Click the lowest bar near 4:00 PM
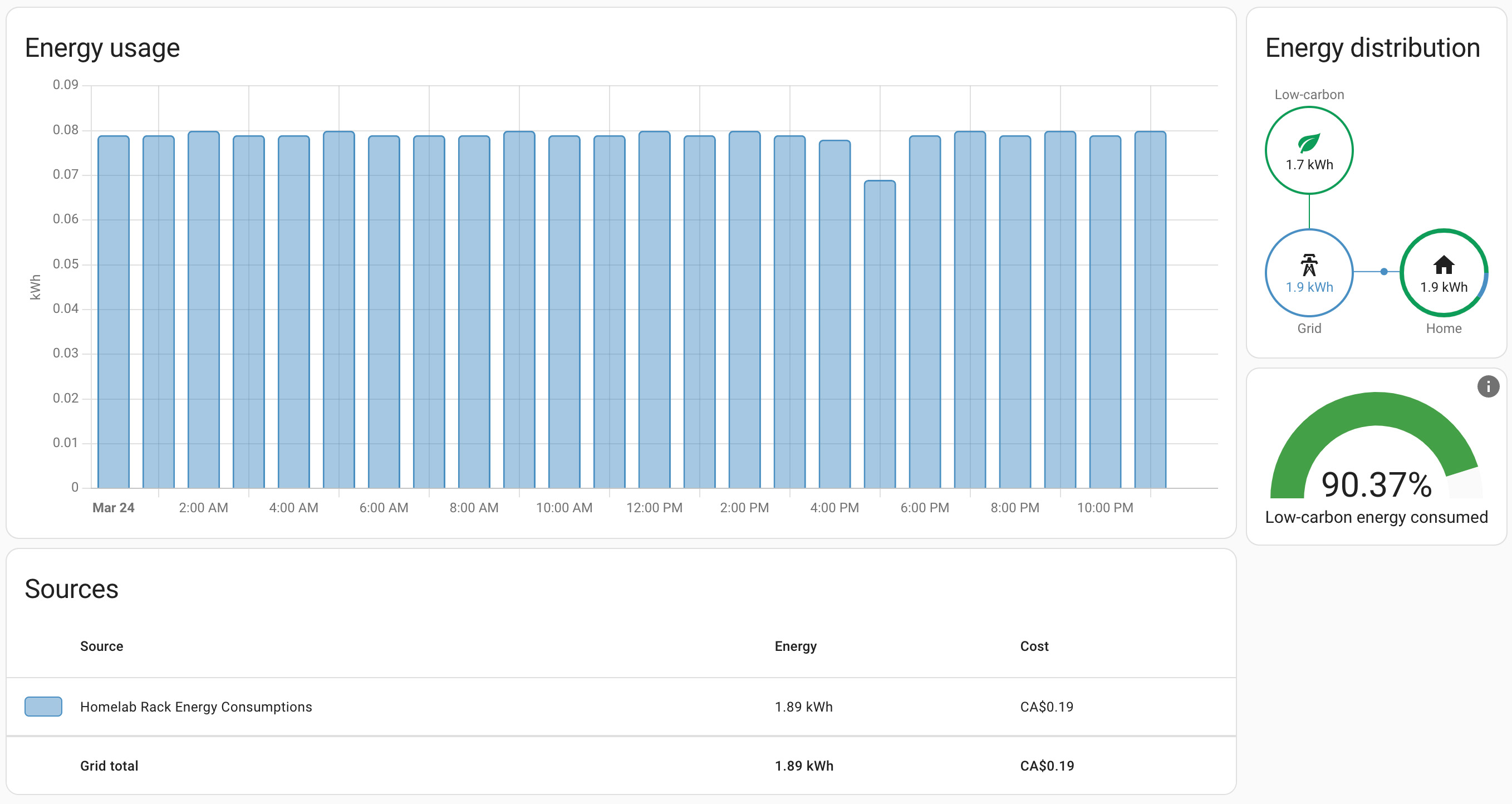Screen dimensions: 1512x804 [x=879, y=334]
